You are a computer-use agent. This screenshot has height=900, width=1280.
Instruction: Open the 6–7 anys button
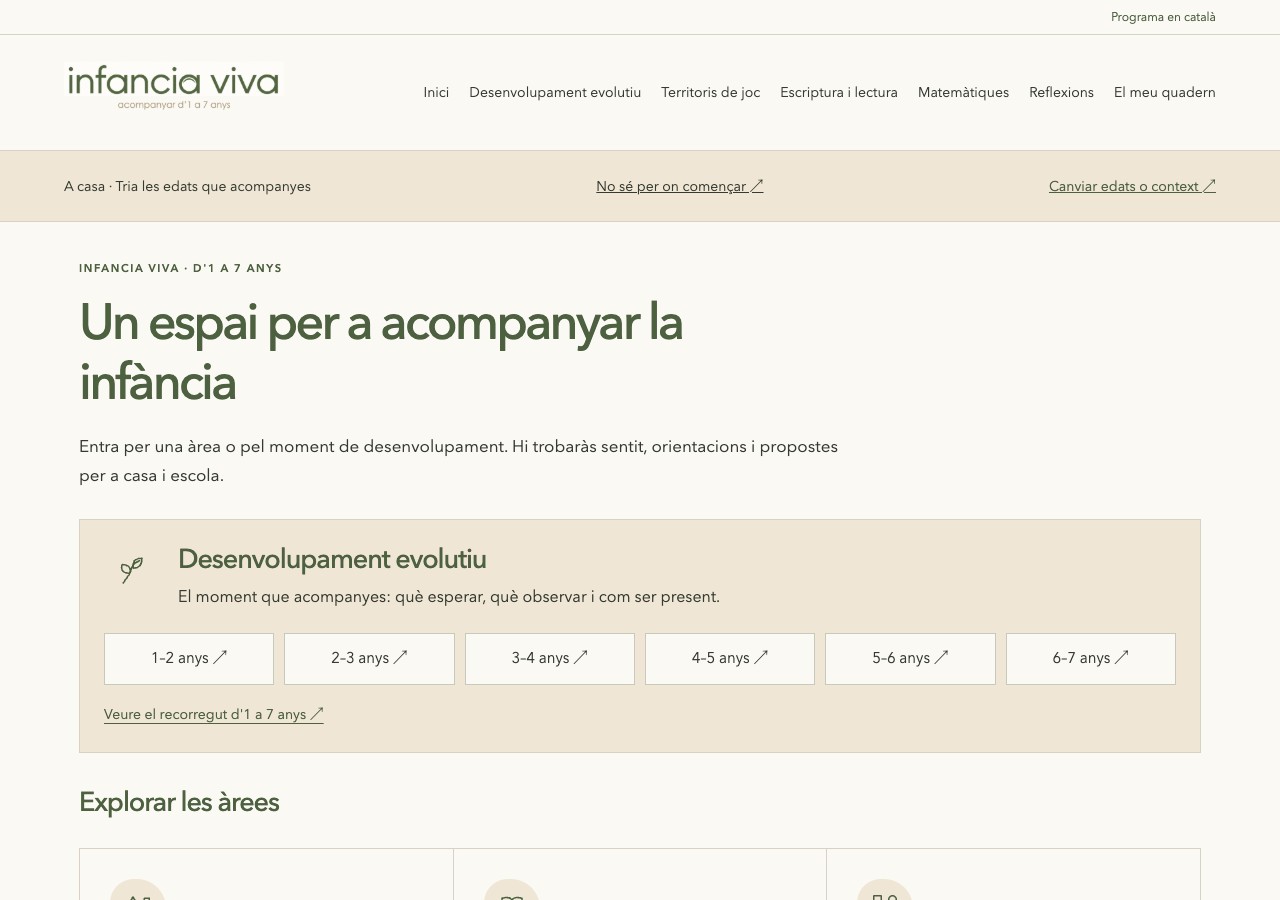click(x=1091, y=659)
